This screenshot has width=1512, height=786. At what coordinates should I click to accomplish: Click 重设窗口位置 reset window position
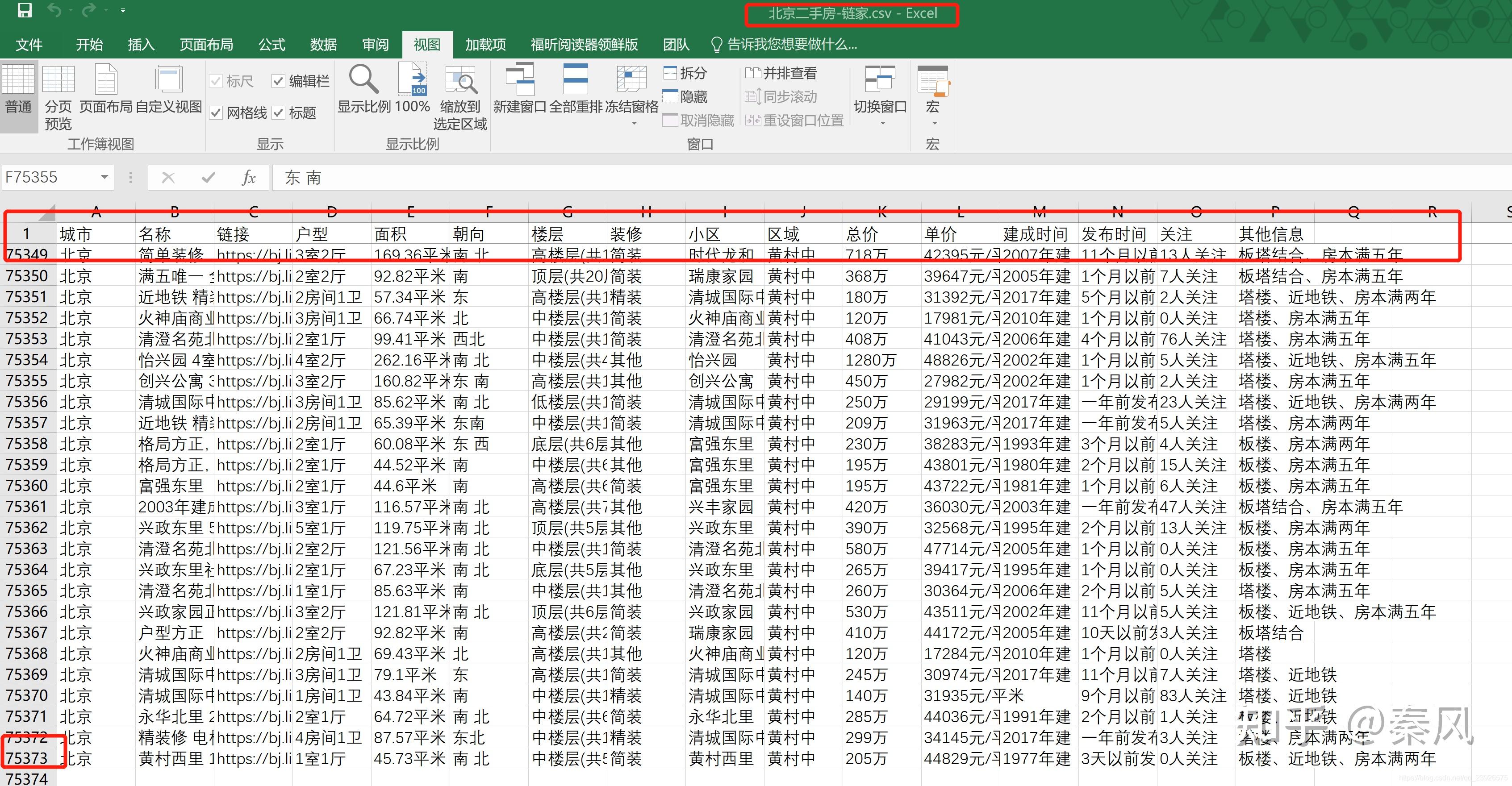pos(794,120)
